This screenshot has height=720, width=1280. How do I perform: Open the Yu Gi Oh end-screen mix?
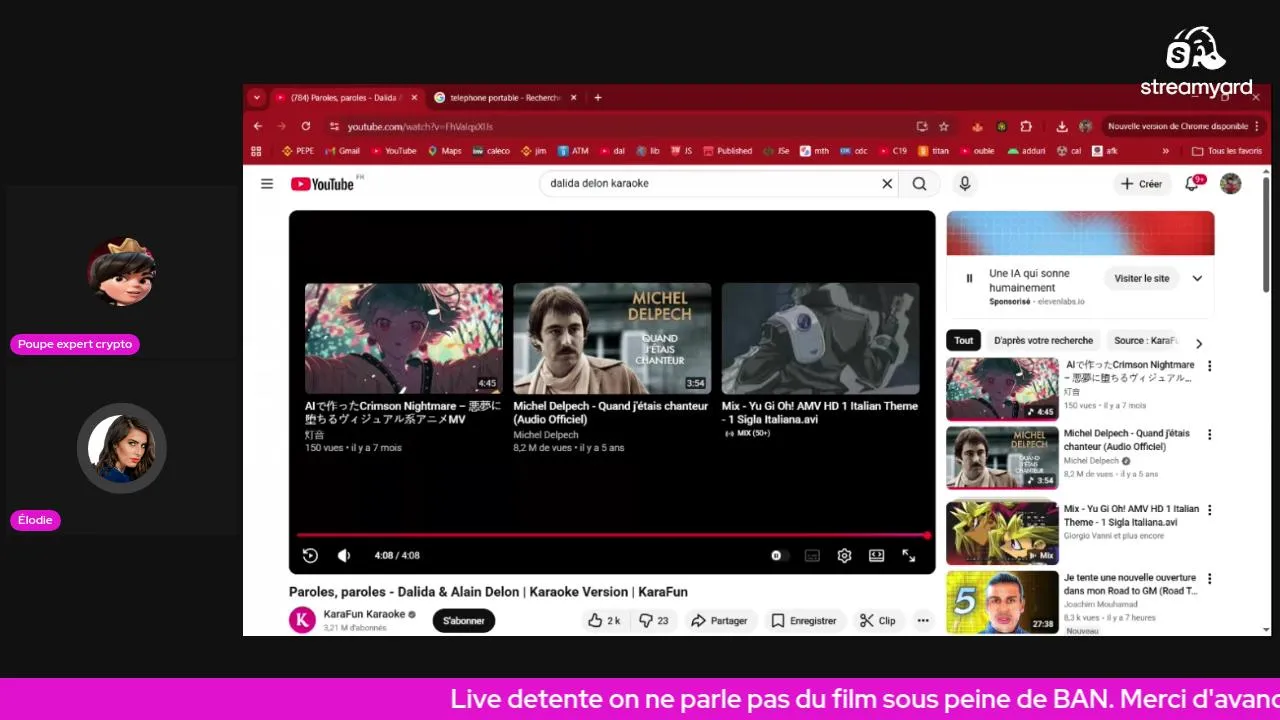pos(820,338)
